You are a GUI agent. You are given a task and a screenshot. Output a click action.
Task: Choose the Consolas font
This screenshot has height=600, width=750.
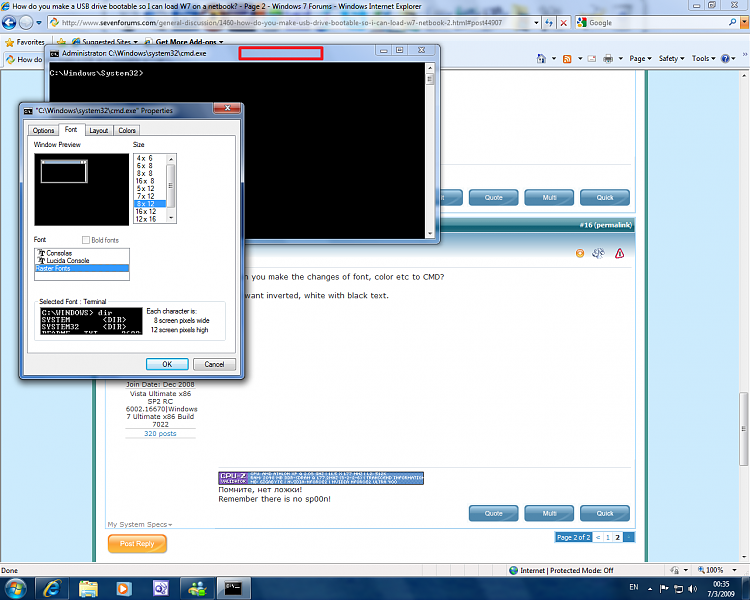point(59,253)
